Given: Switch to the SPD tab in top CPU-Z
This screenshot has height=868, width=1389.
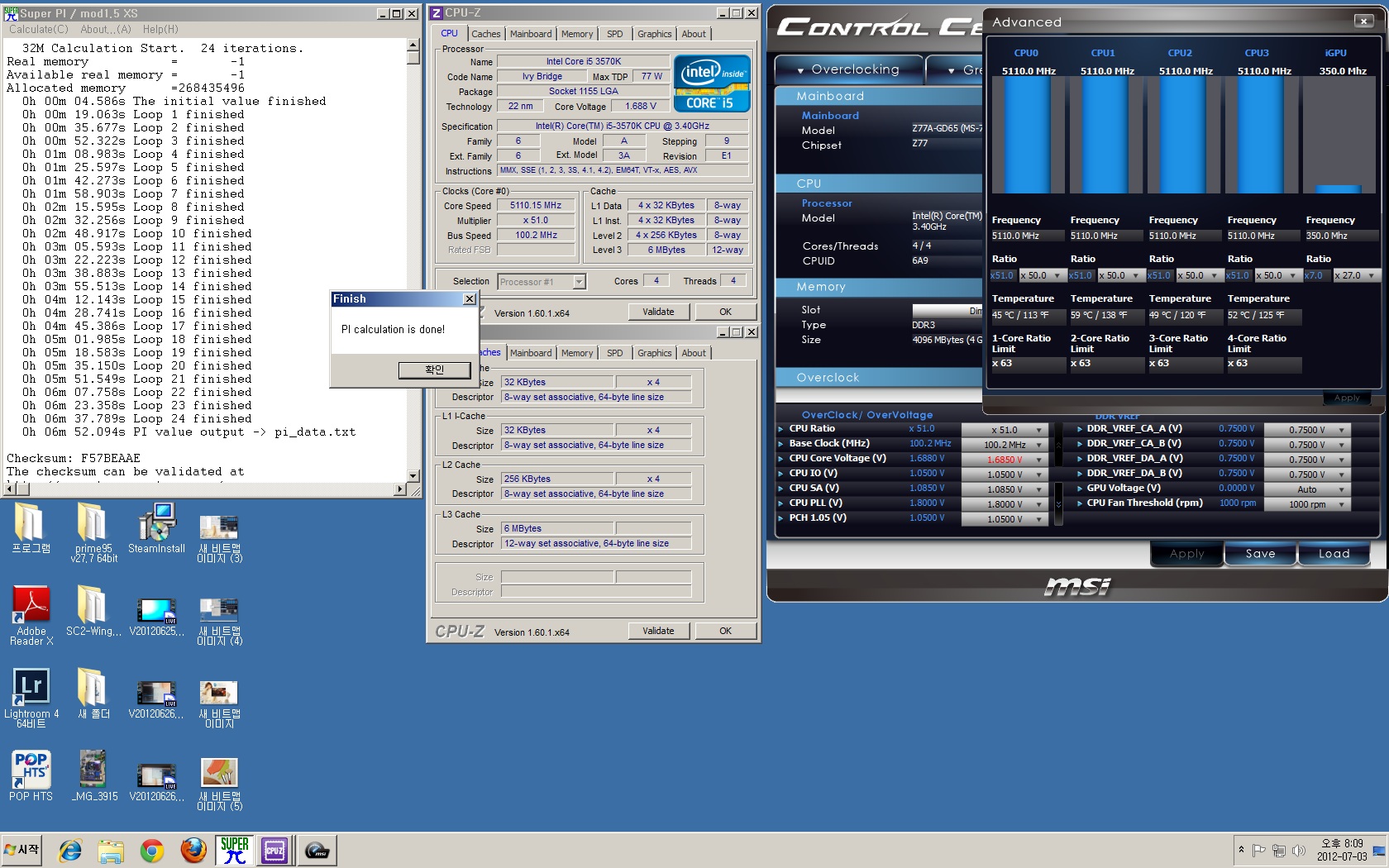Looking at the screenshot, I should 614,34.
